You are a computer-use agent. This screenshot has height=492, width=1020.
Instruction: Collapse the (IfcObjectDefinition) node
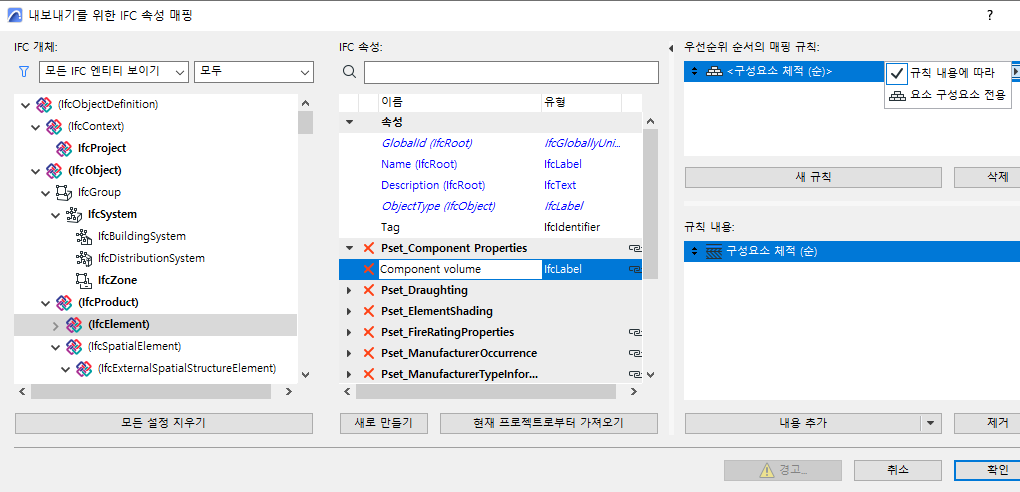(25, 104)
